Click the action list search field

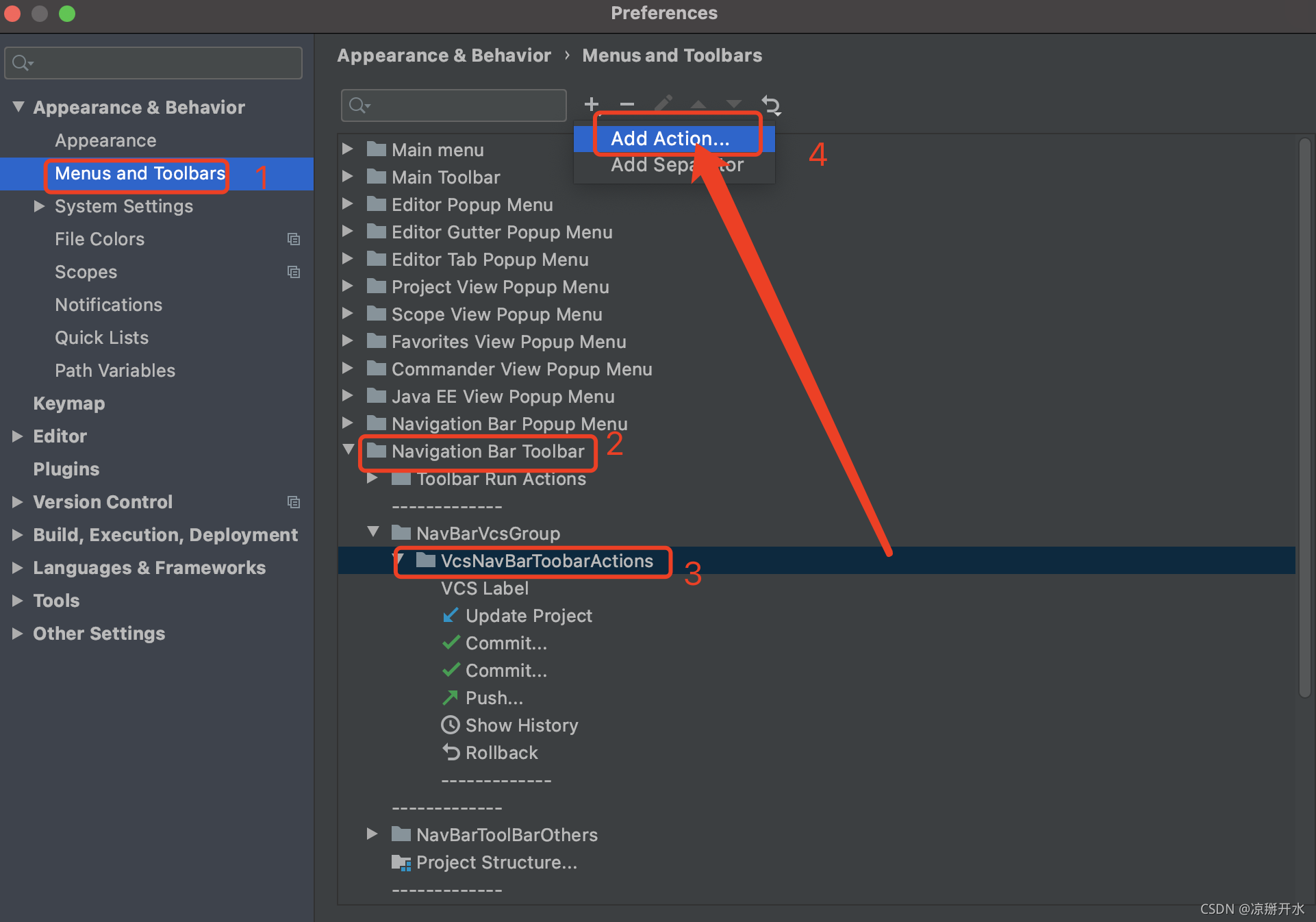(453, 105)
